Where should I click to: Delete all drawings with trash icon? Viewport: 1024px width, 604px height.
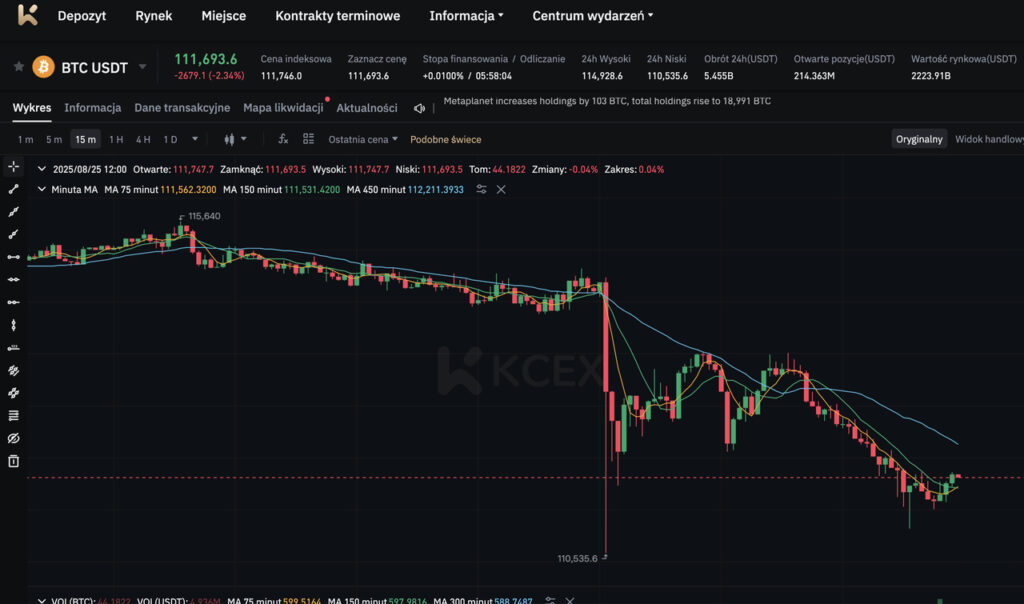click(13, 461)
